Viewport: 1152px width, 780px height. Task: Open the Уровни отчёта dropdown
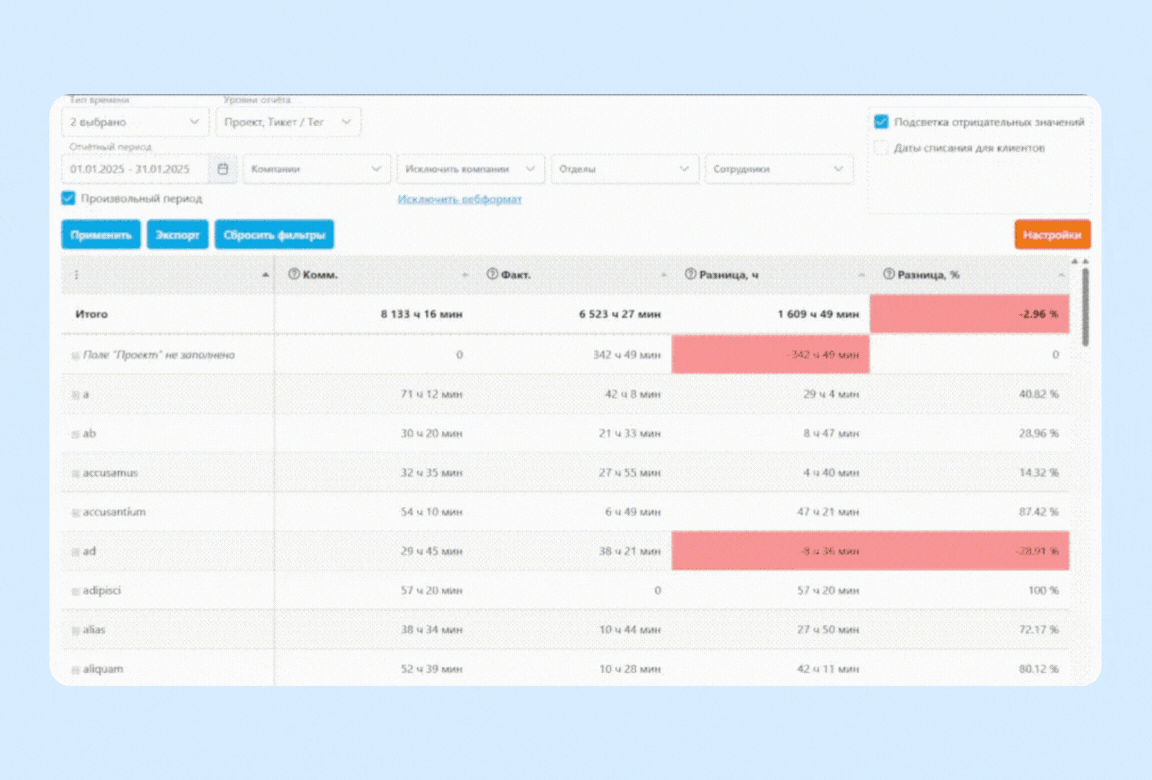pyautogui.click(x=288, y=122)
